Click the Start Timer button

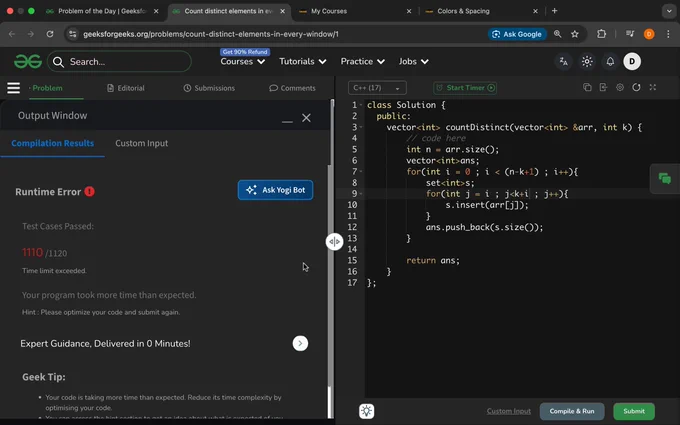(465, 88)
